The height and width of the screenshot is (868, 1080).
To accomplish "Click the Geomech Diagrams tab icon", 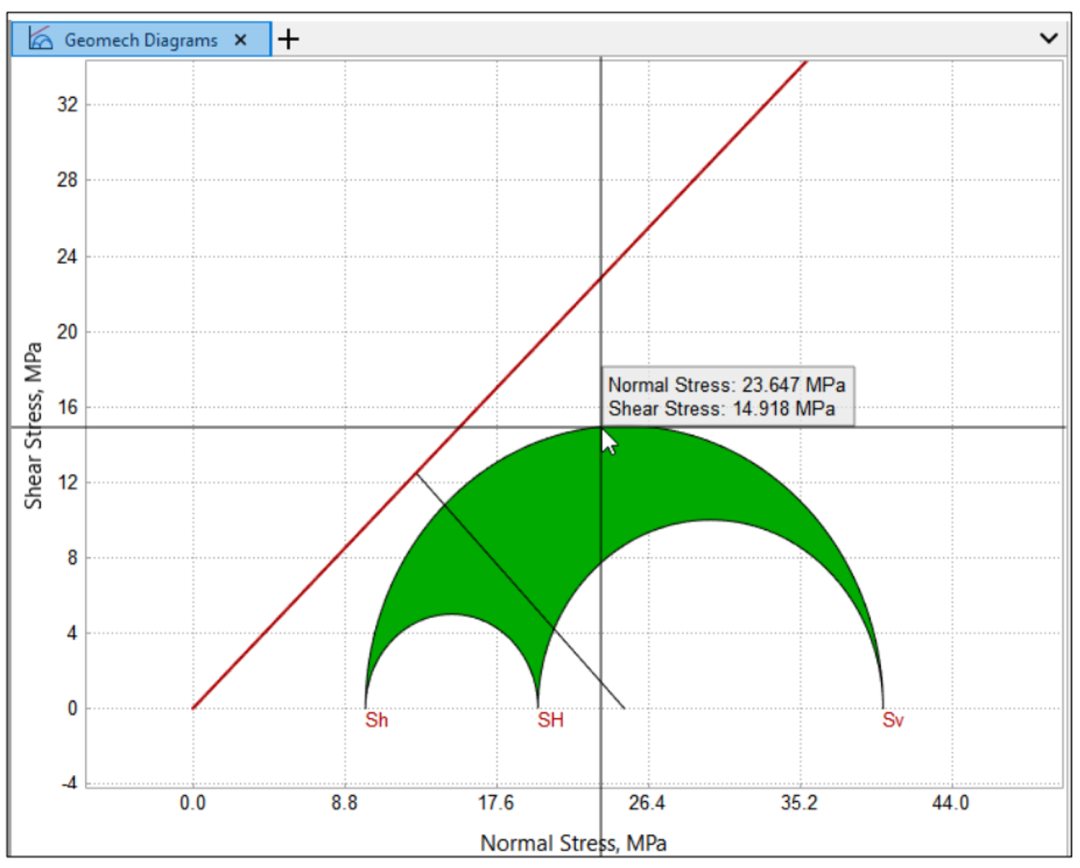I will pyautogui.click(x=40, y=40).
